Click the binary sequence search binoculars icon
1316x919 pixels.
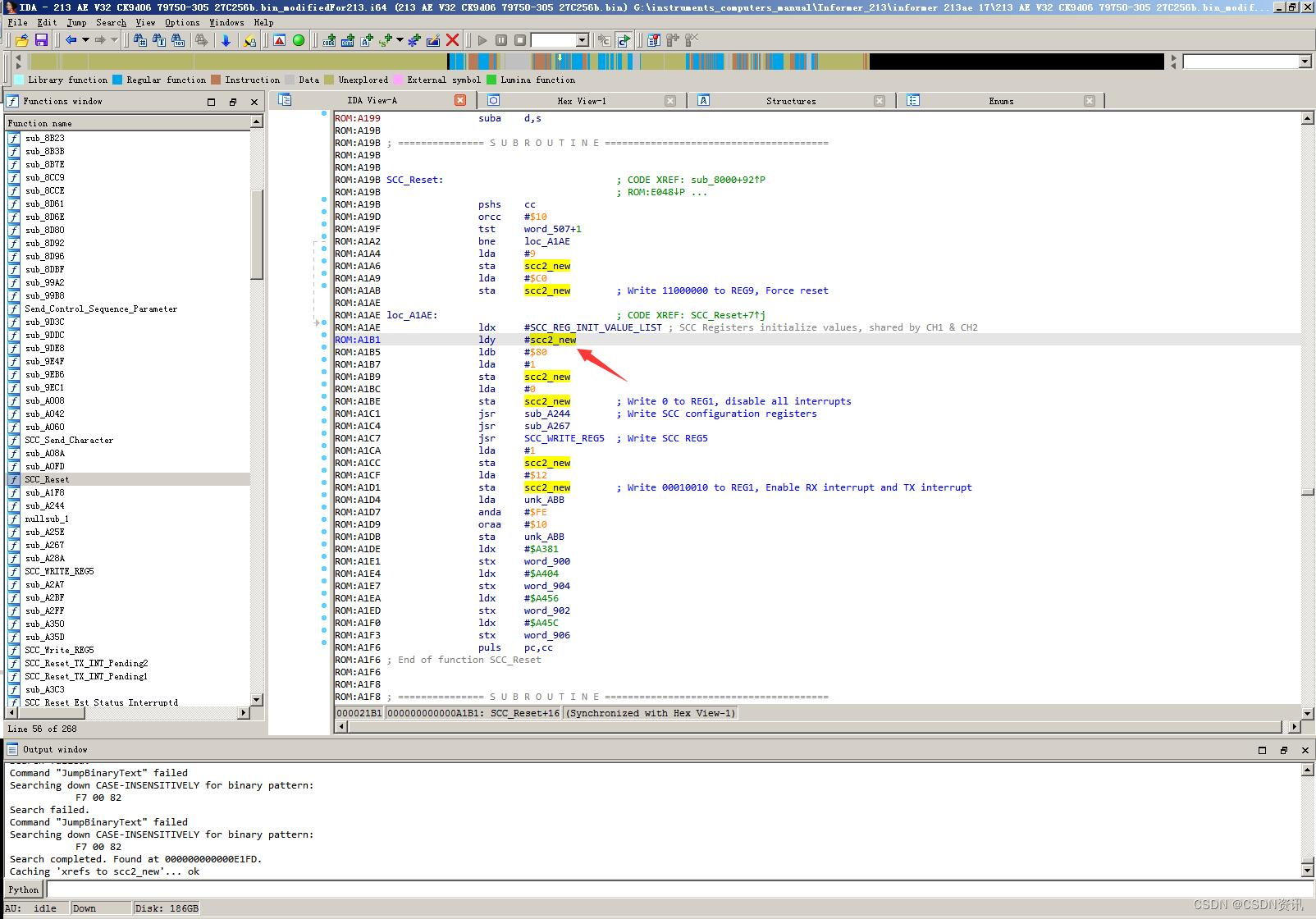point(178,40)
